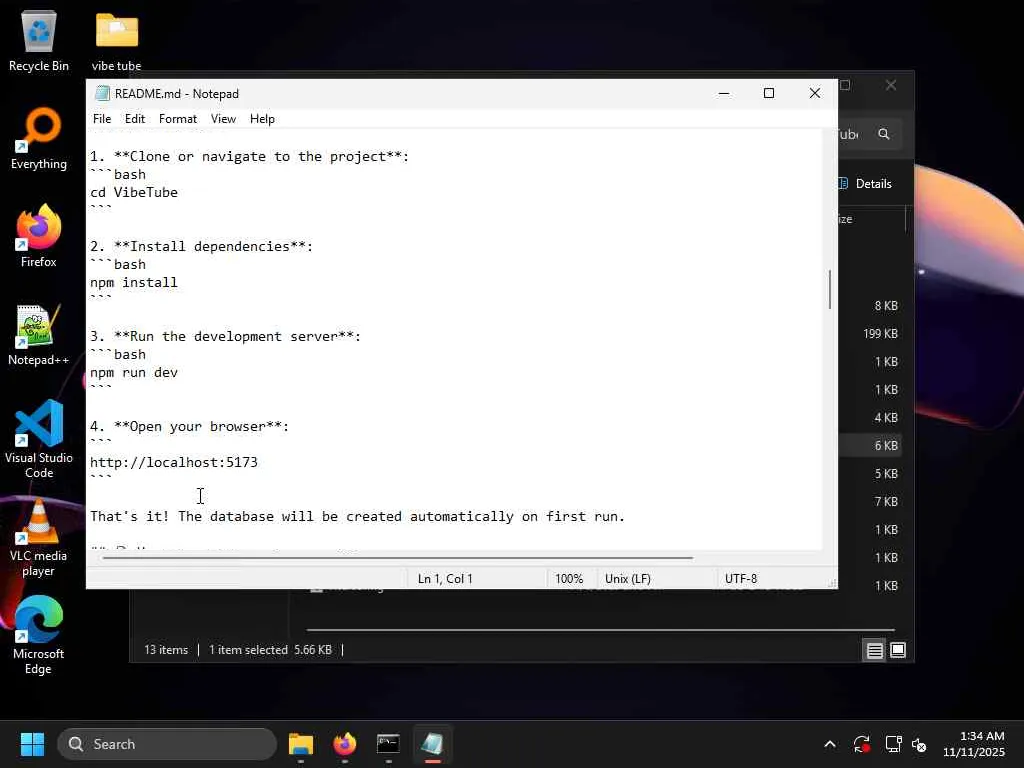Viewport: 1024px width, 768px height.
Task: Open the Format menu in Notepad
Action: coord(178,119)
